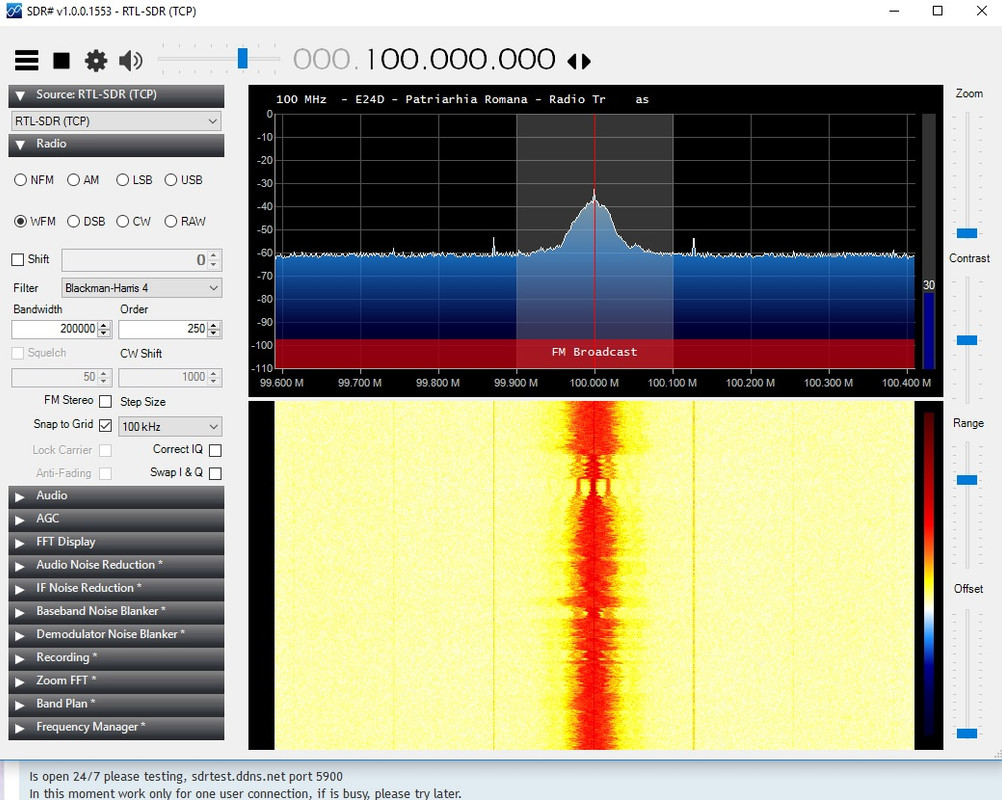This screenshot has height=800, width=1002.
Task: Click the left tuning arrow beside frequency
Action: pyautogui.click(x=572, y=61)
